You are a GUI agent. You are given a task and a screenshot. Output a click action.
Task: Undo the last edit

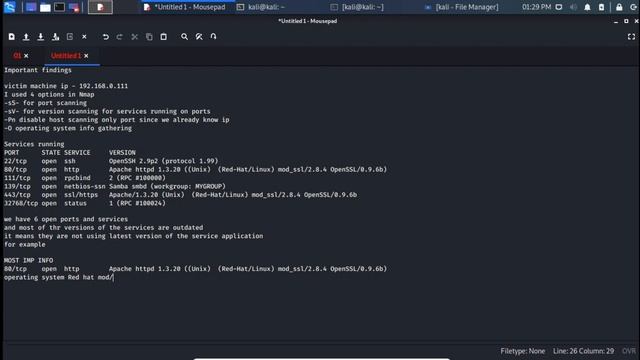[106, 37]
